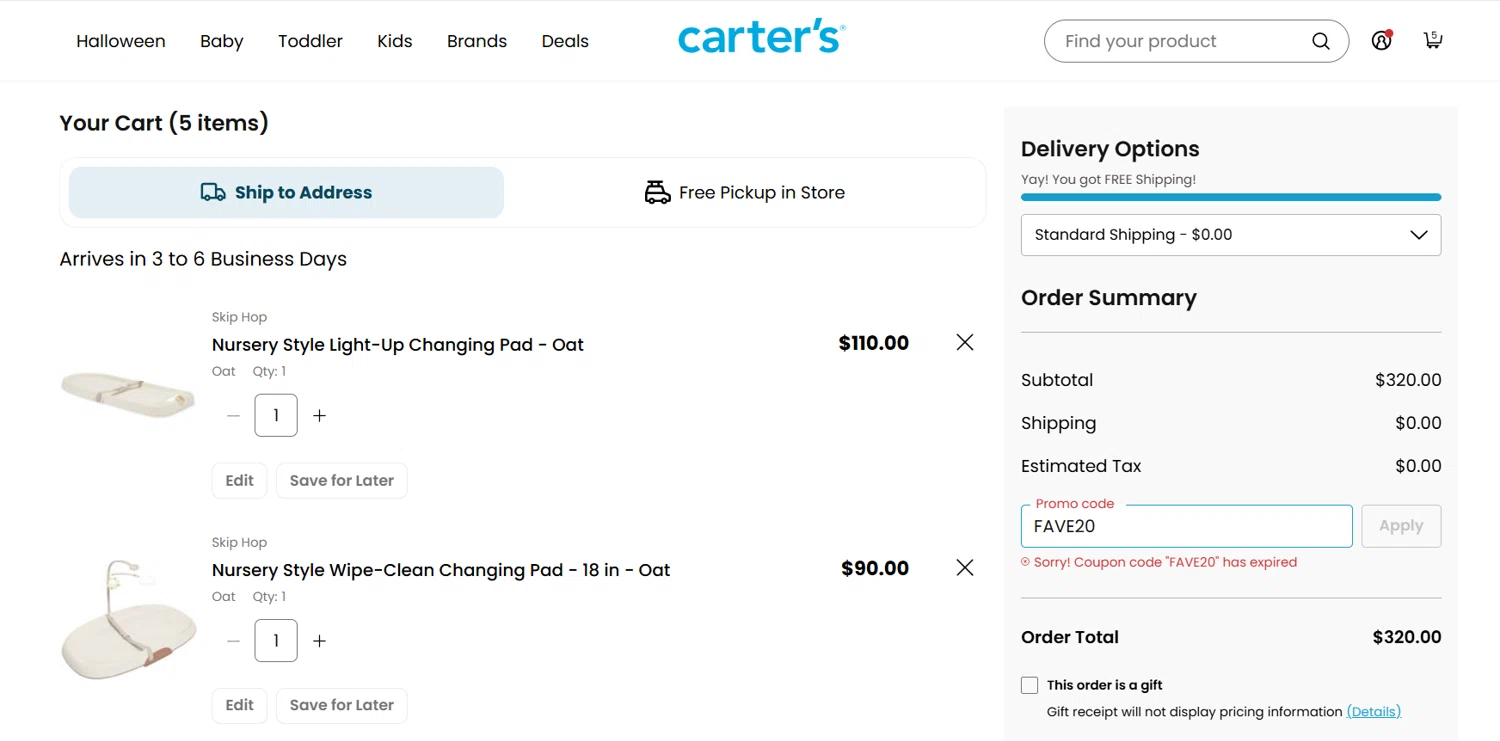Viewport: 1500px width, 741px height.
Task: Go to Carter's logo homepage
Action: pyautogui.click(x=761, y=37)
